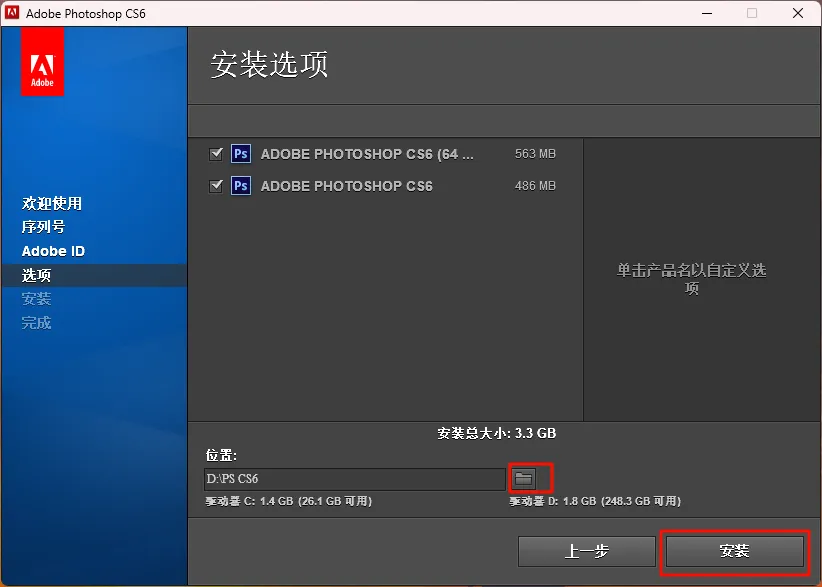This screenshot has width=822, height=587.
Task: Click the Ps icon of the 486 MB Photoshop CS6
Action: (241, 186)
